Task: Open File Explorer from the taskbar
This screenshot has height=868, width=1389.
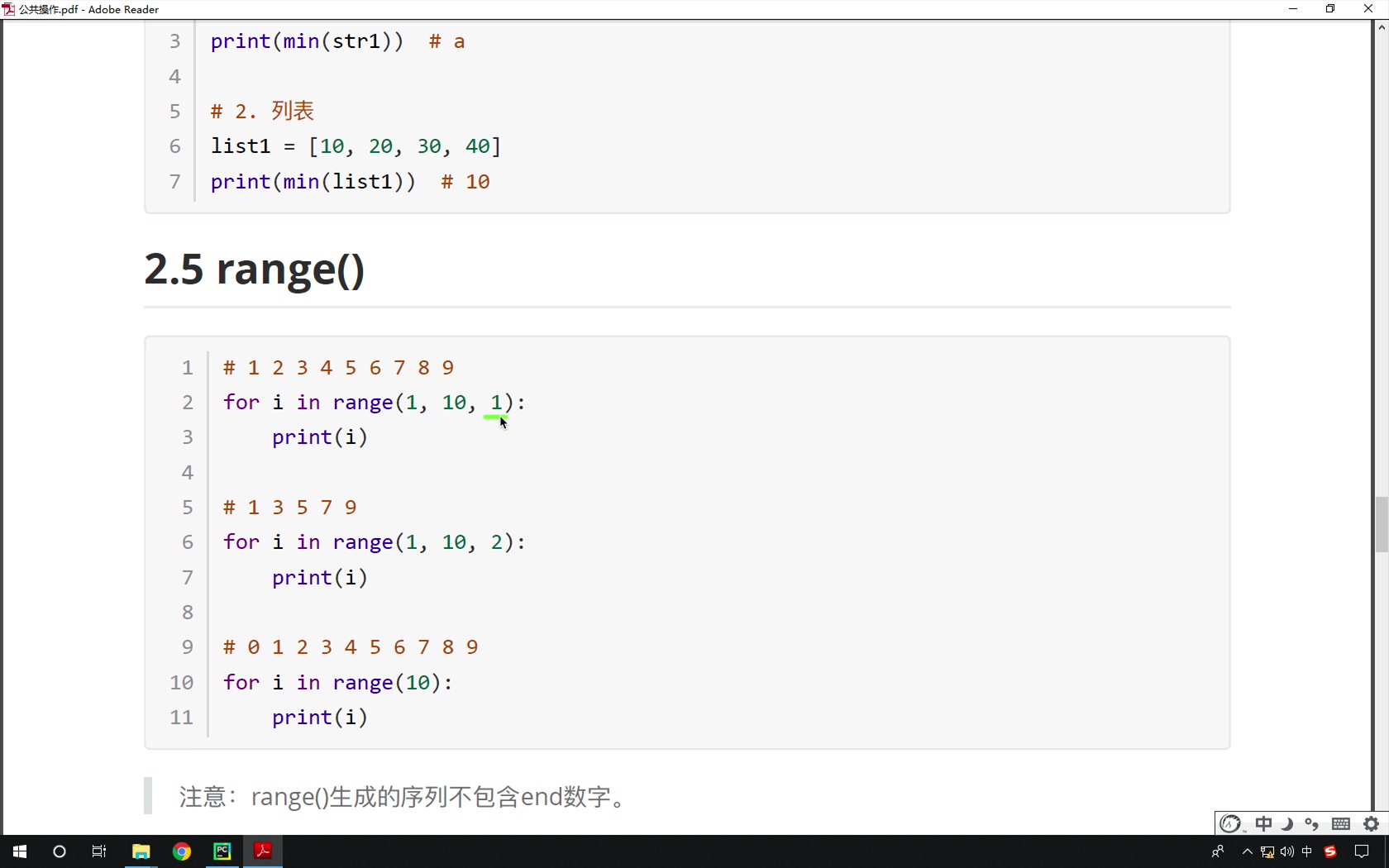Action: pos(141,851)
